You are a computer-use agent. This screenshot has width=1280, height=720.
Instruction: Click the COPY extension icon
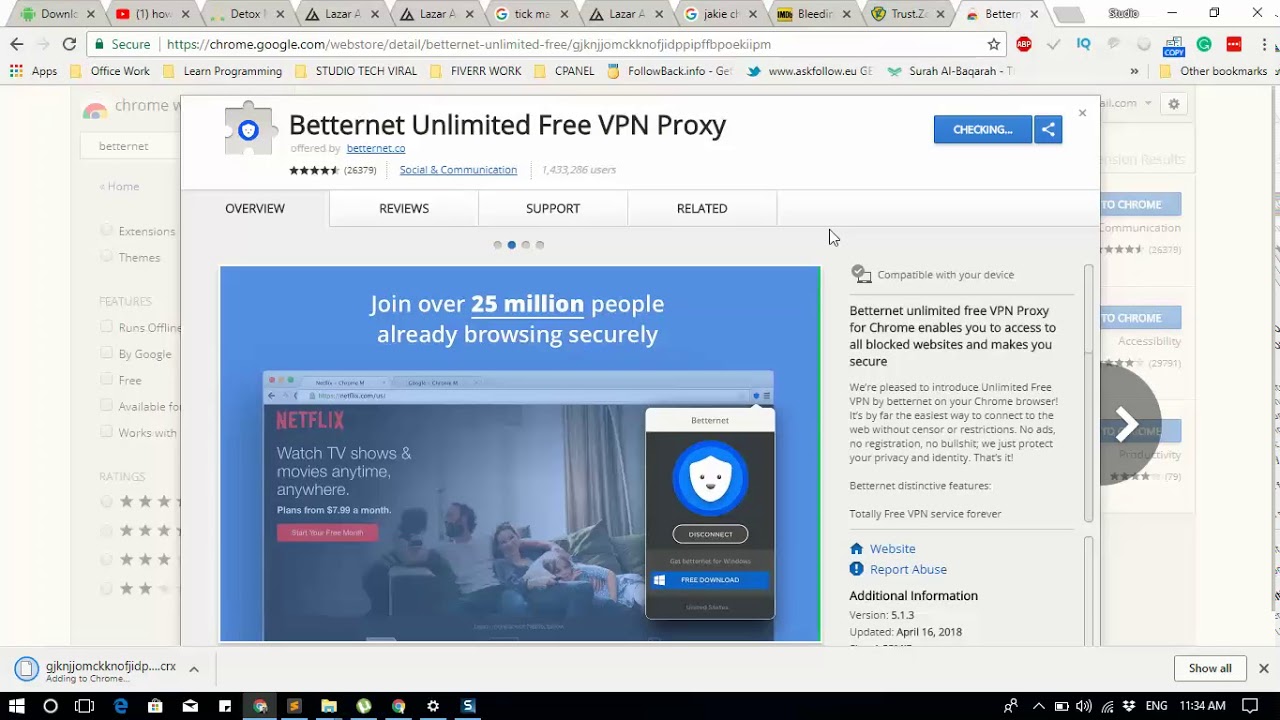tap(1174, 45)
